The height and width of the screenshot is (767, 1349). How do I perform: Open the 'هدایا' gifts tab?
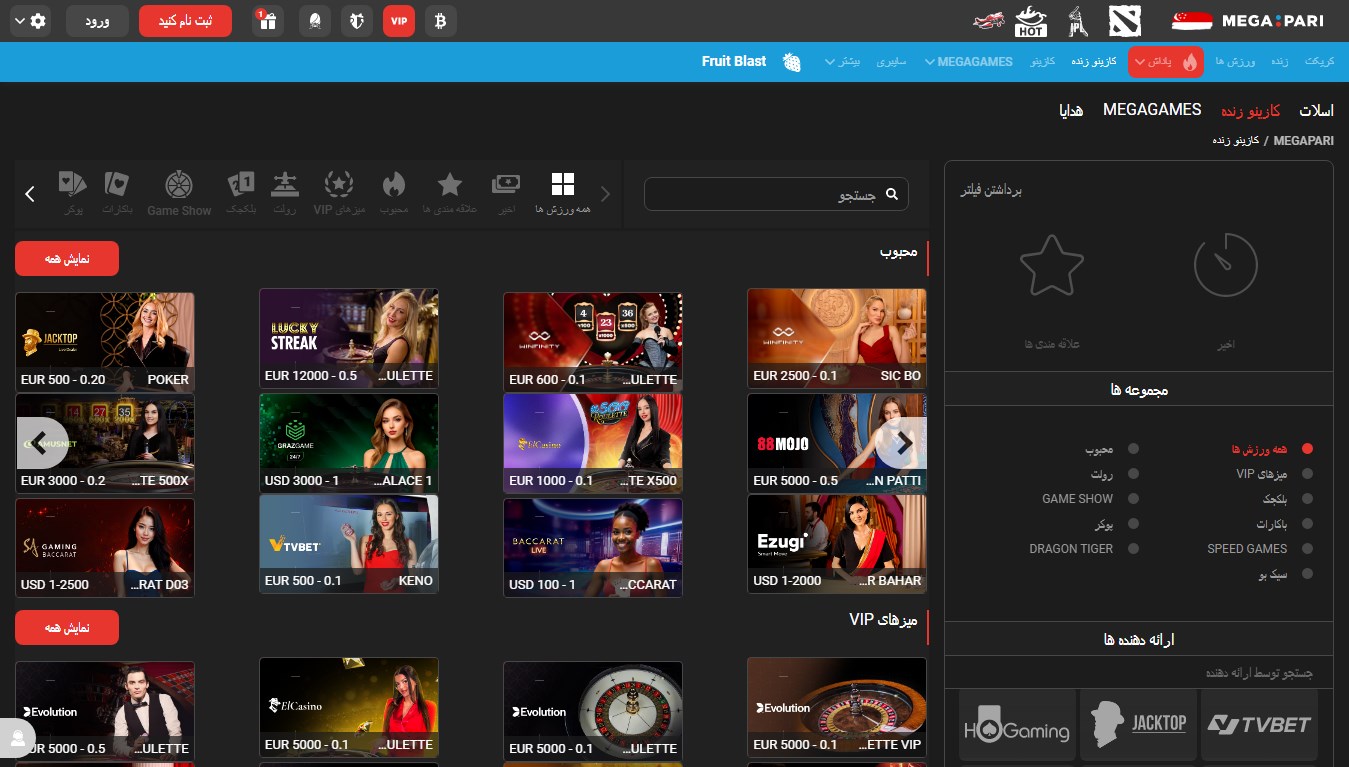[x=1070, y=110]
